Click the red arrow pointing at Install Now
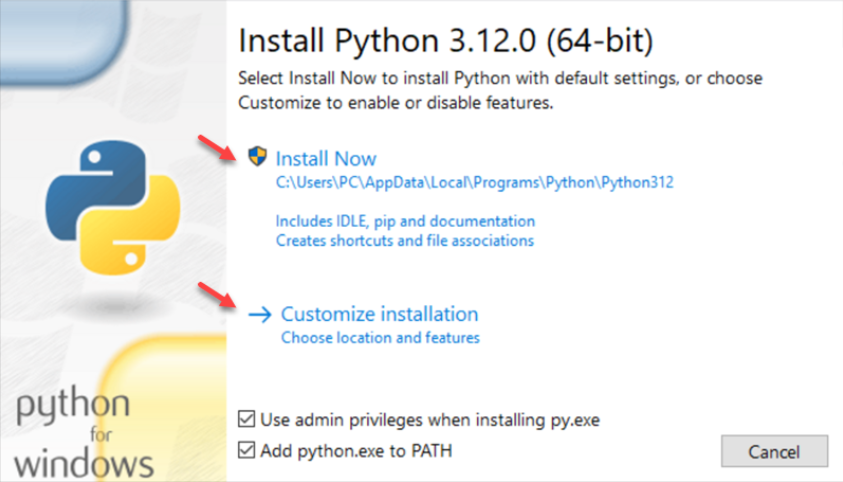This screenshot has height=482, width=843. point(219,148)
